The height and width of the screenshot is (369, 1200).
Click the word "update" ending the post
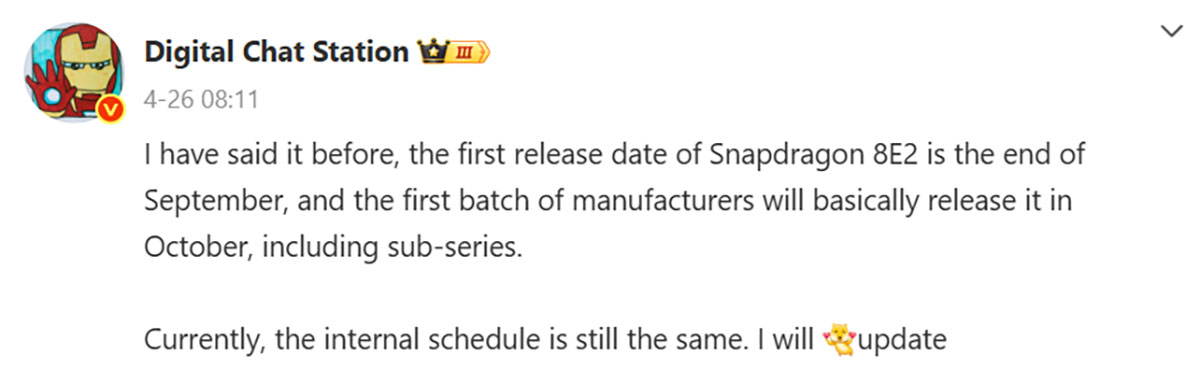pyautogui.click(x=903, y=339)
